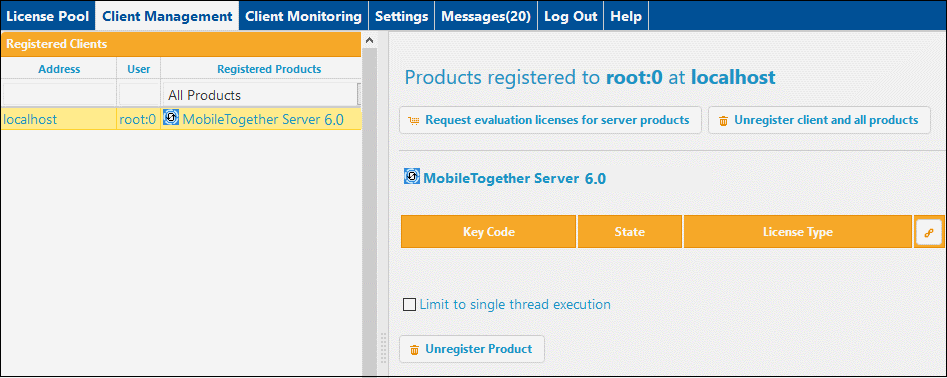Switch to the Client Monitoring tab
Image resolution: width=947 pixels, height=378 pixels.
304,16
